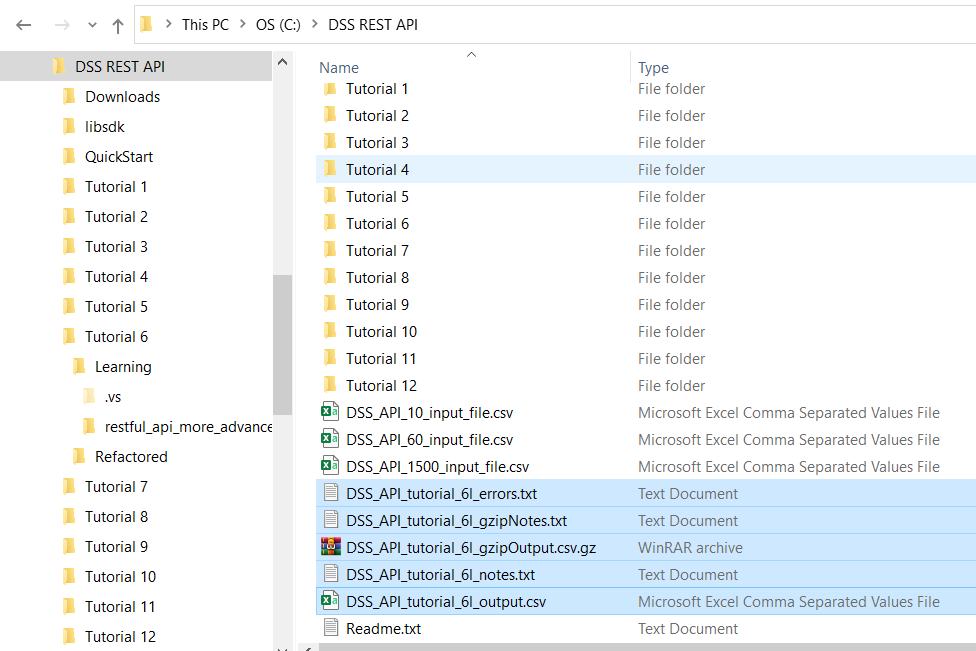This screenshot has height=651, width=976.
Task: Select Tutorial 11 in navigation tree
Action: point(120,607)
